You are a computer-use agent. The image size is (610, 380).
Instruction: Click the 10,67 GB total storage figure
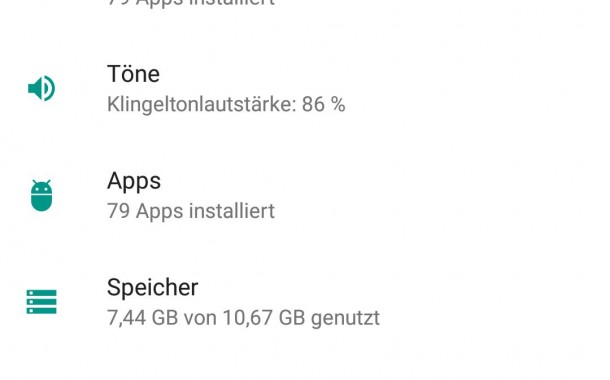click(x=264, y=318)
